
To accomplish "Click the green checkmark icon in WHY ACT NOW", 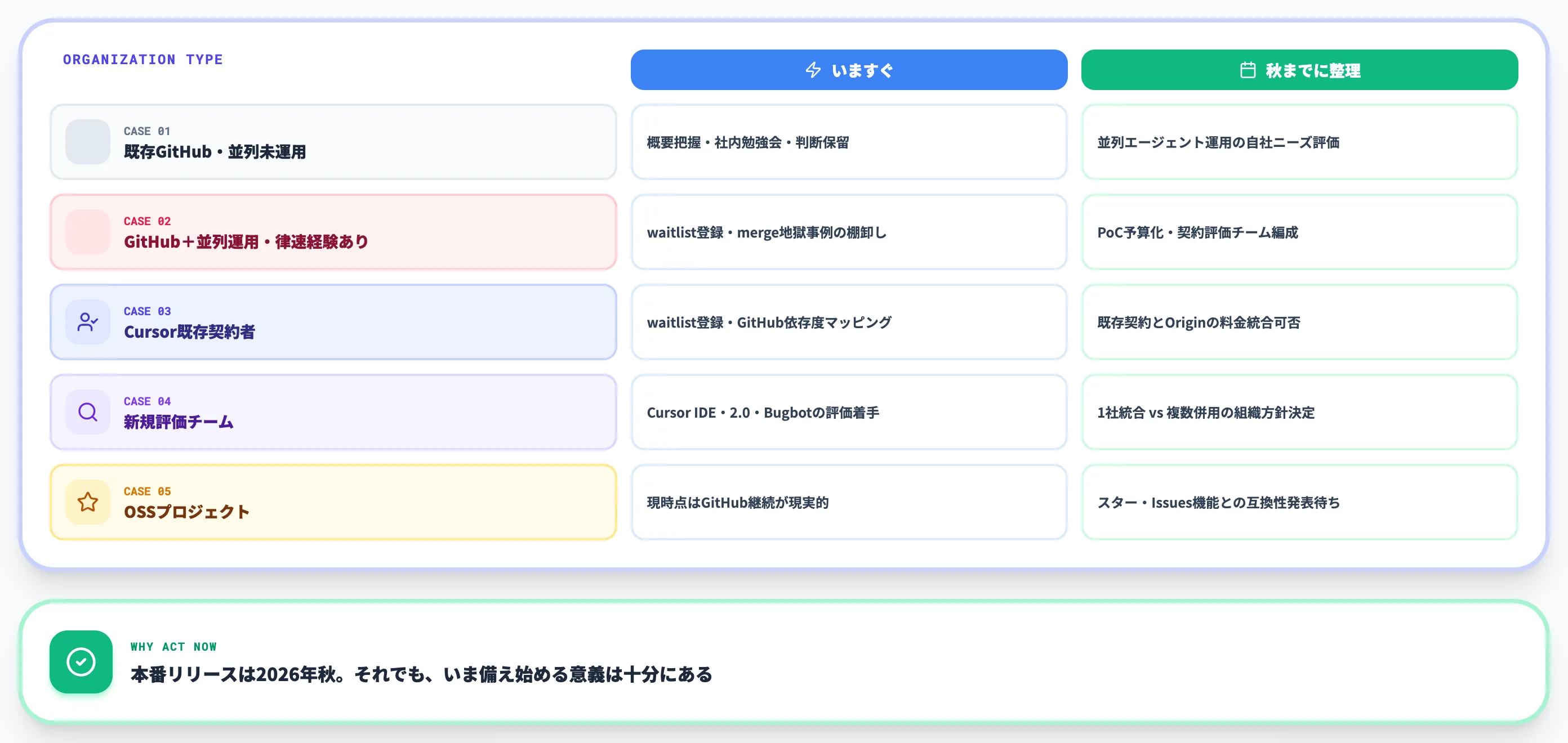I will pyautogui.click(x=81, y=661).
